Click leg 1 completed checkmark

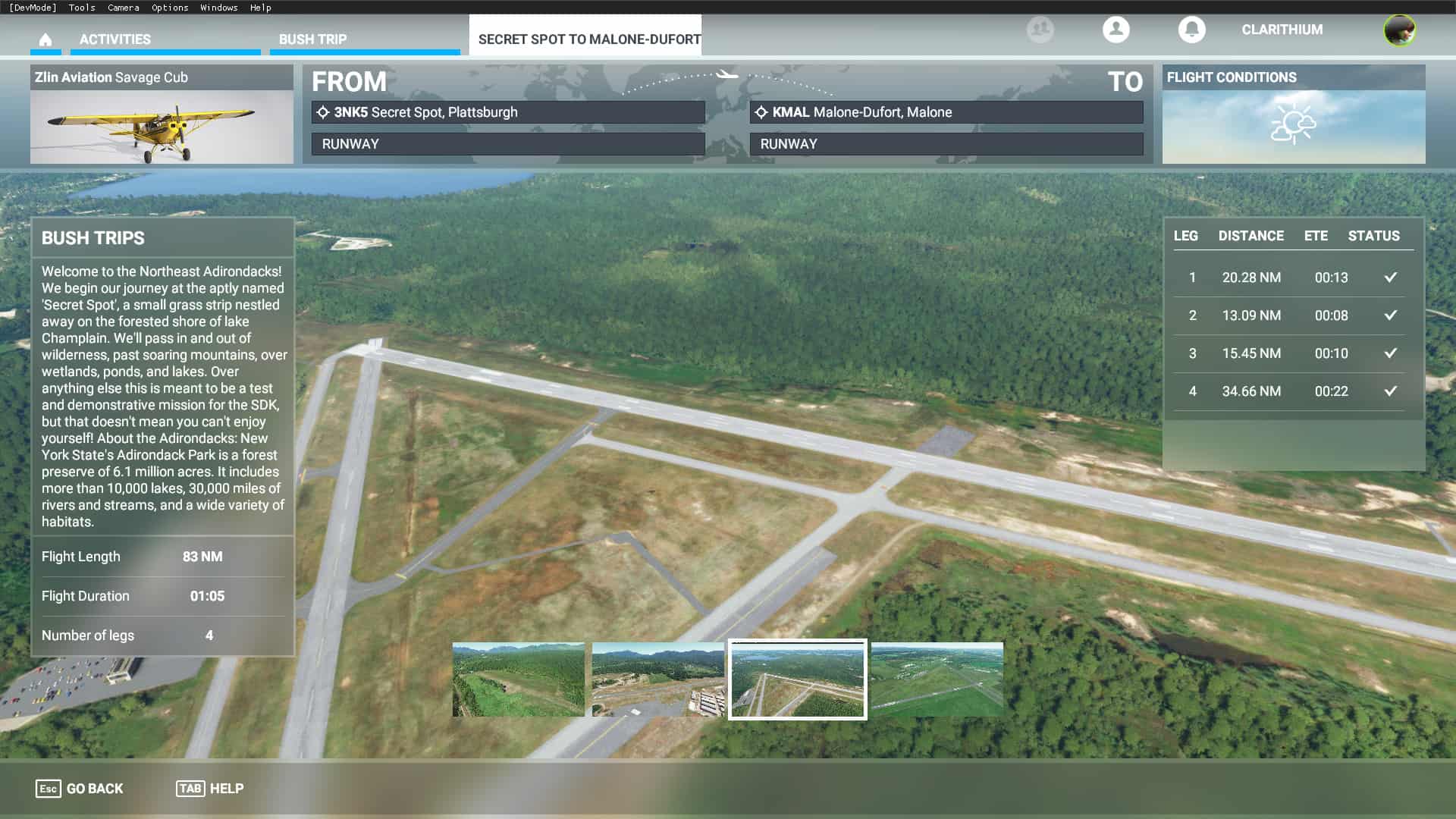pyautogui.click(x=1390, y=278)
